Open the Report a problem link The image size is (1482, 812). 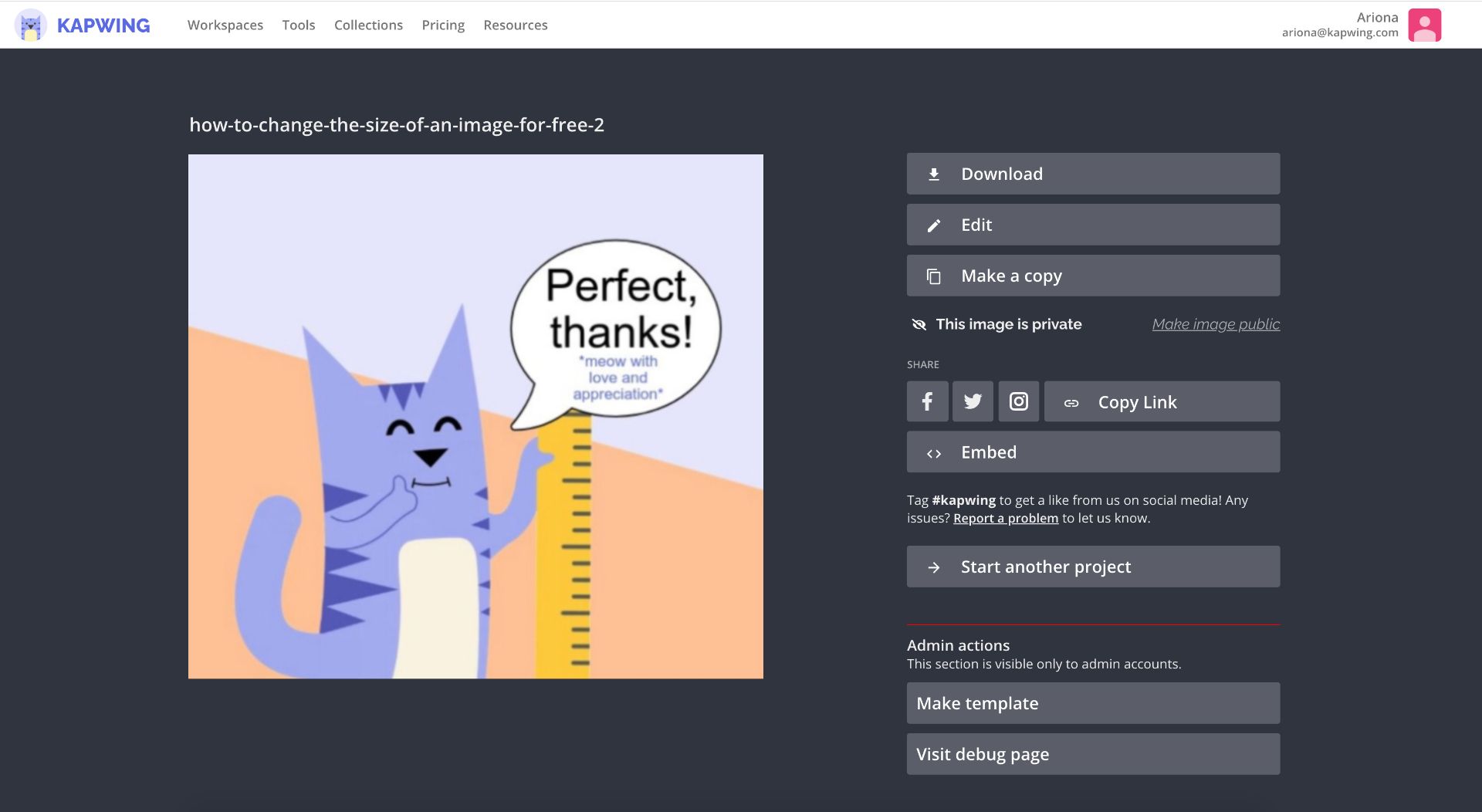pyautogui.click(x=1005, y=518)
